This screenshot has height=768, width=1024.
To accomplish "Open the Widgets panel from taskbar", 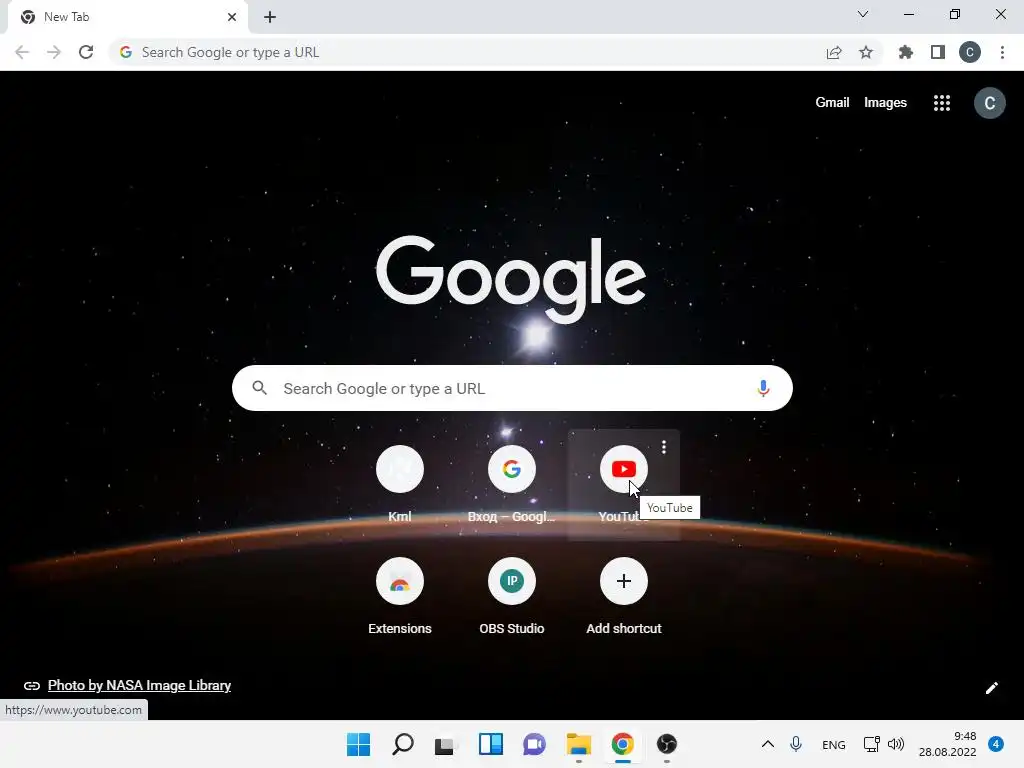I will tap(490, 744).
